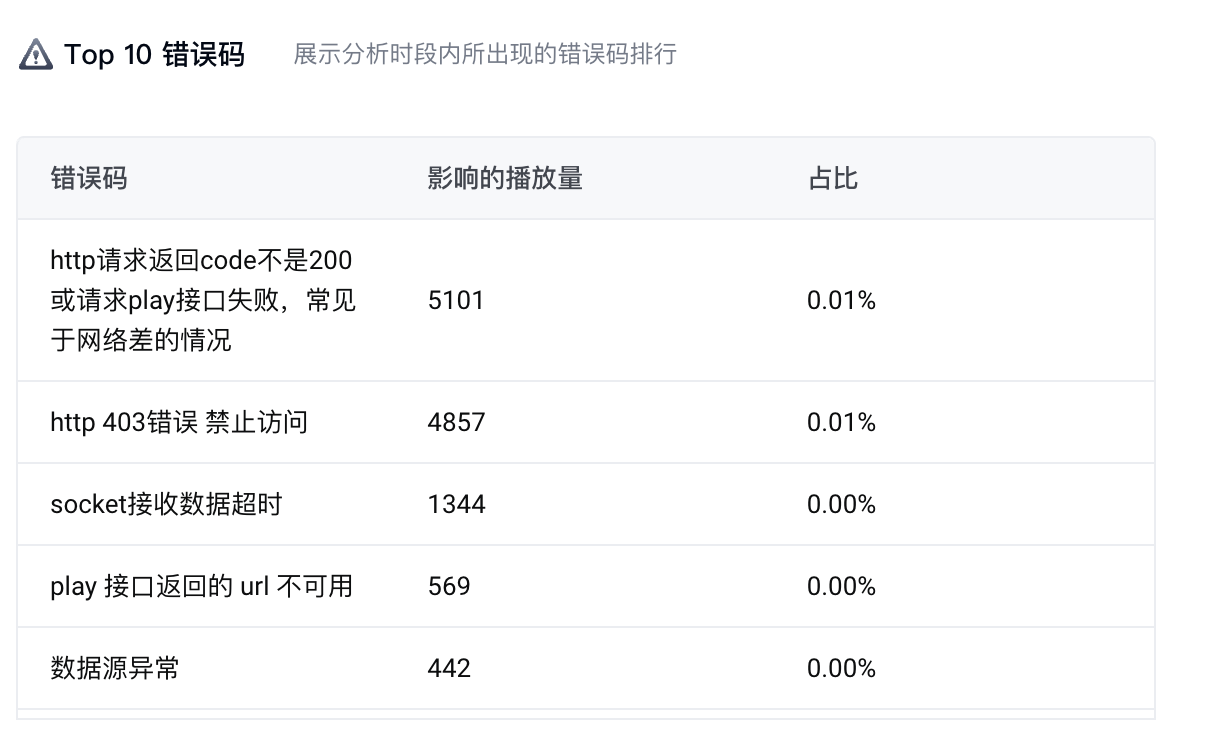Select the "socket接收数据超时" error row
Viewport: 1206px width, 756px height.
pyautogui.click(x=166, y=504)
